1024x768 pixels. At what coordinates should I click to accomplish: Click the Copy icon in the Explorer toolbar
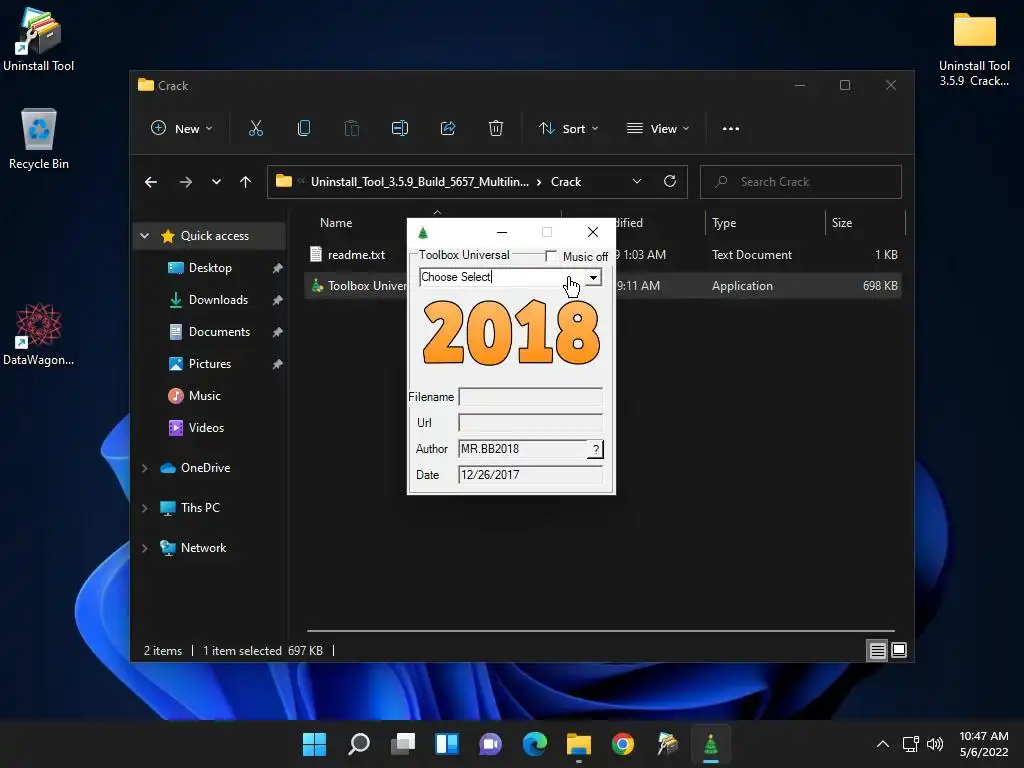[304, 129]
